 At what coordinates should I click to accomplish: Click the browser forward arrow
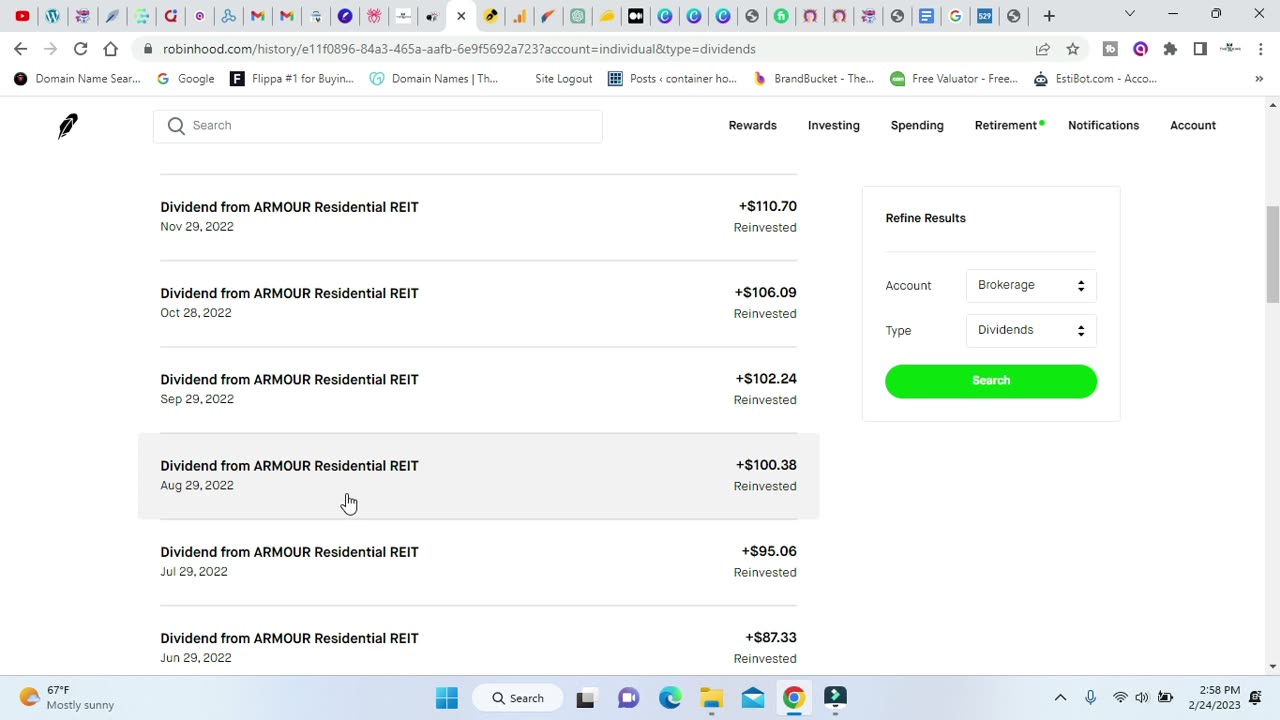[x=51, y=49]
